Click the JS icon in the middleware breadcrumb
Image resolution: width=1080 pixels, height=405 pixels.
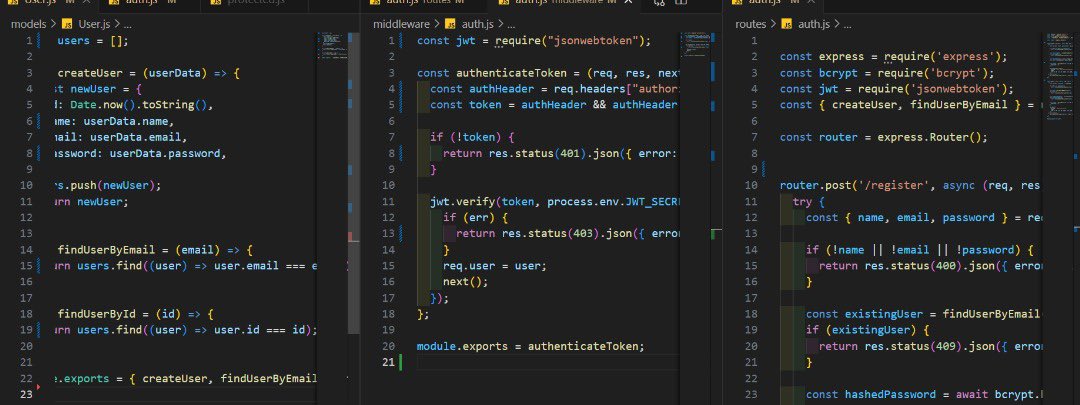click(450, 24)
